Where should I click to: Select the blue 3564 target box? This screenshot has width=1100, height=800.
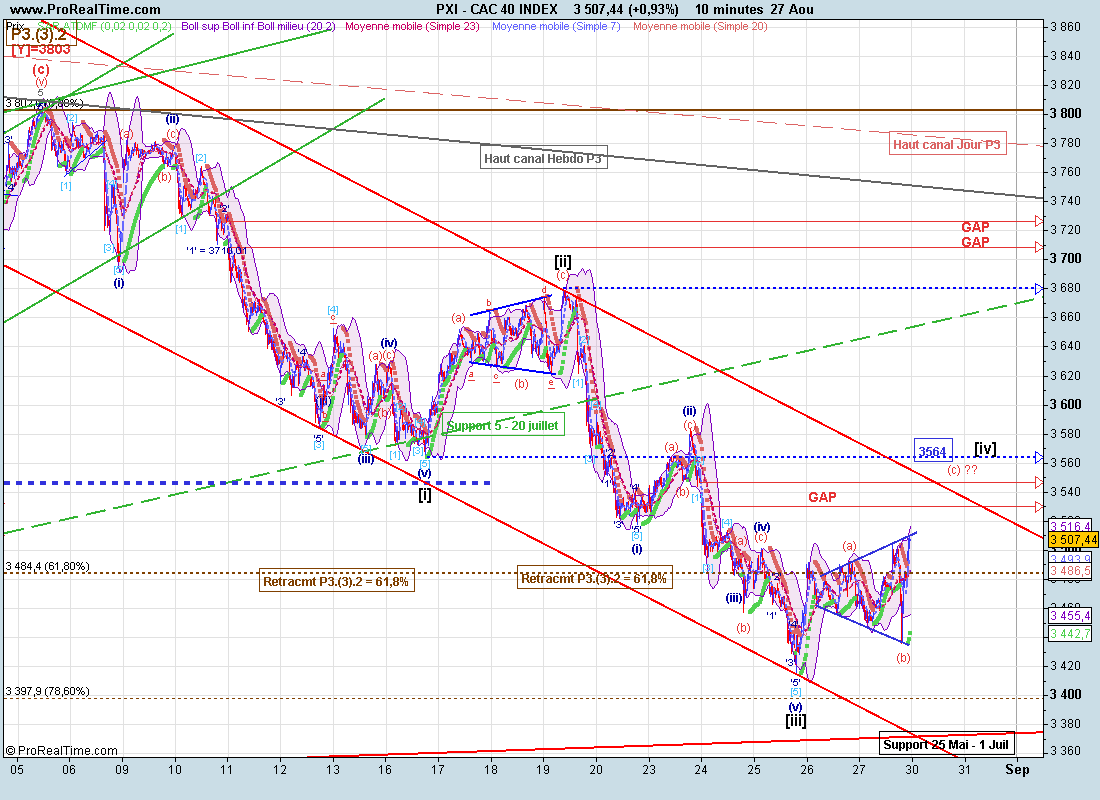tap(932, 451)
